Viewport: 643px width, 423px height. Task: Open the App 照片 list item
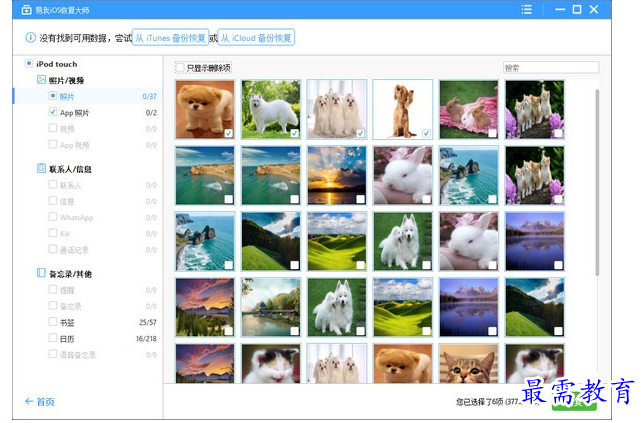click(x=74, y=113)
